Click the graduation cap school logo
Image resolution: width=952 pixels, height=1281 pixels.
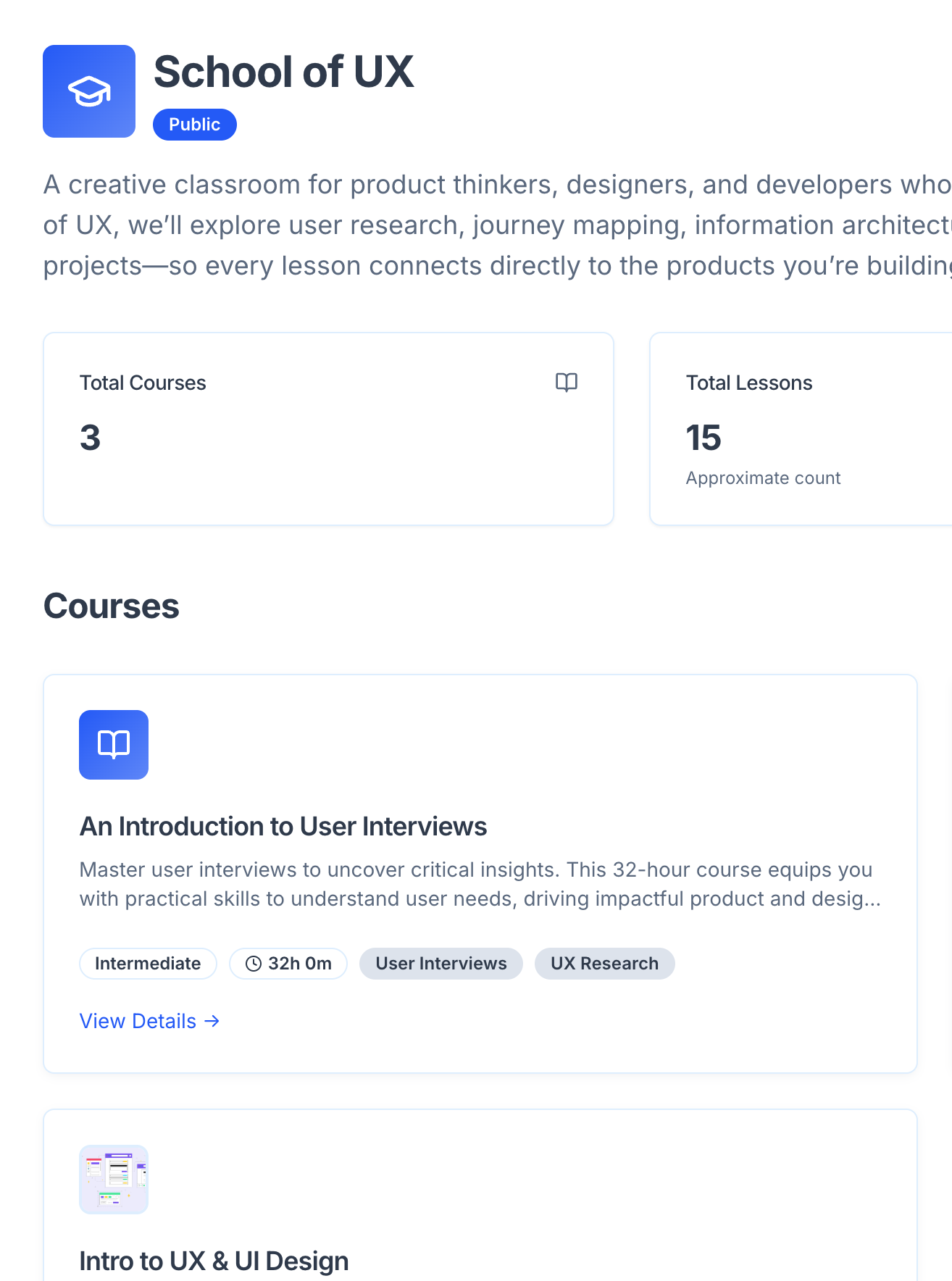point(89,91)
